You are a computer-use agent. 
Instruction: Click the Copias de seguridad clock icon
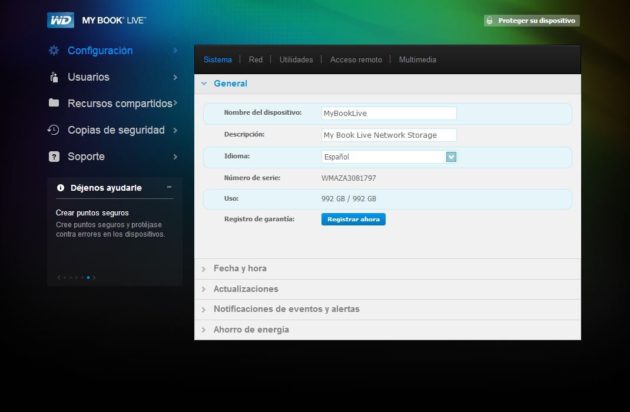[54, 130]
